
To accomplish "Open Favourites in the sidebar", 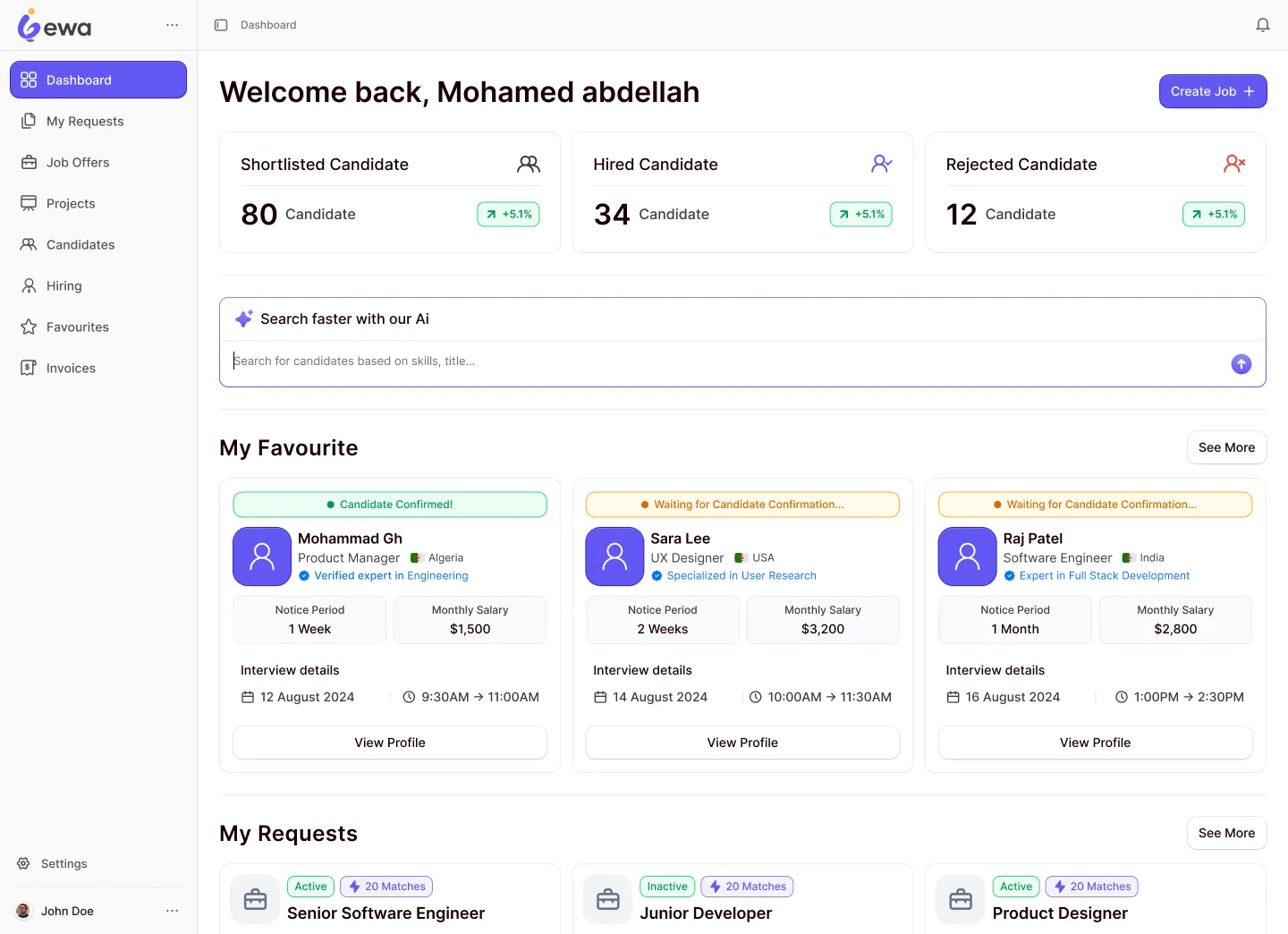I will pos(98,327).
